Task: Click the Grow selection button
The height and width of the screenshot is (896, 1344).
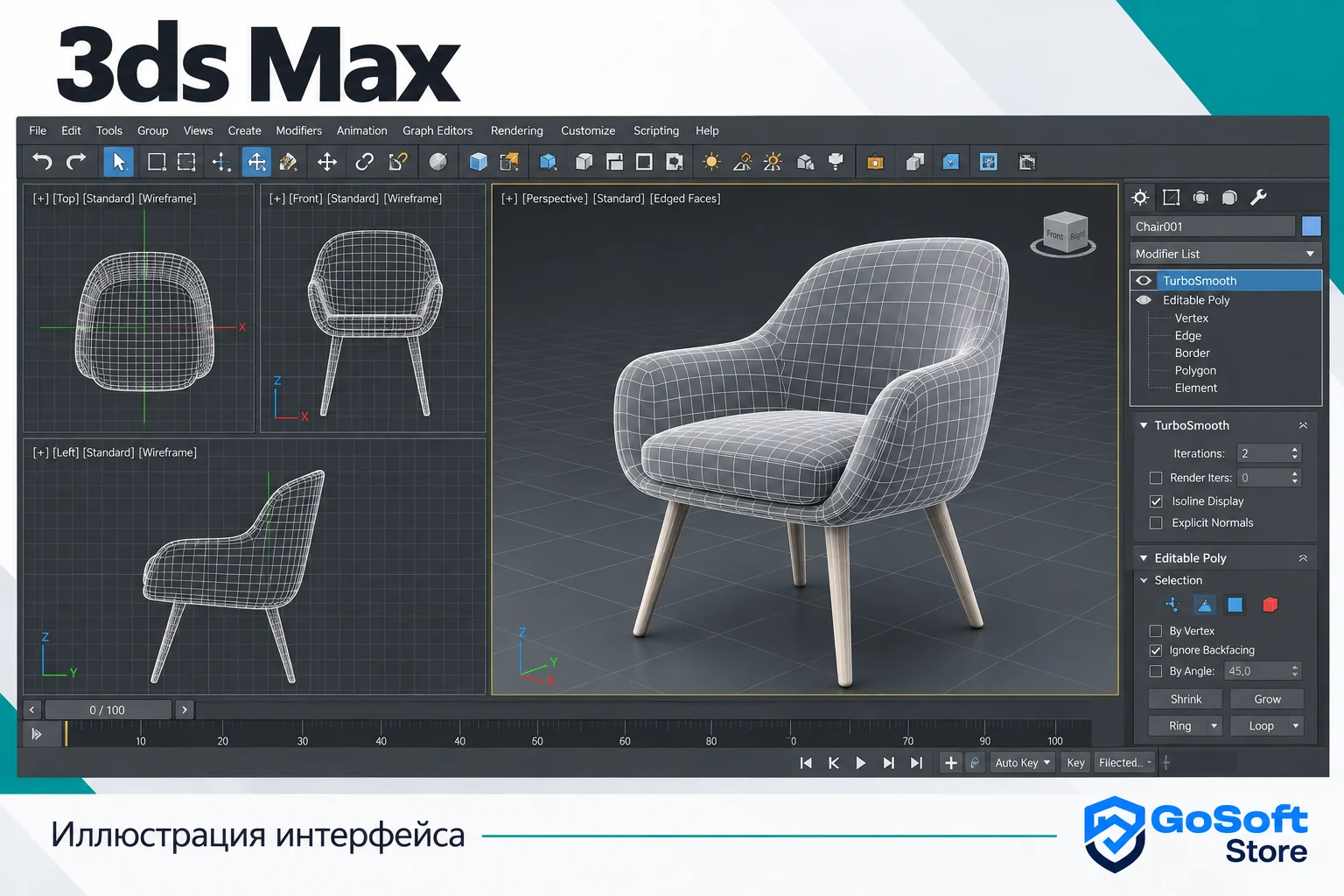Action: coord(1267,699)
